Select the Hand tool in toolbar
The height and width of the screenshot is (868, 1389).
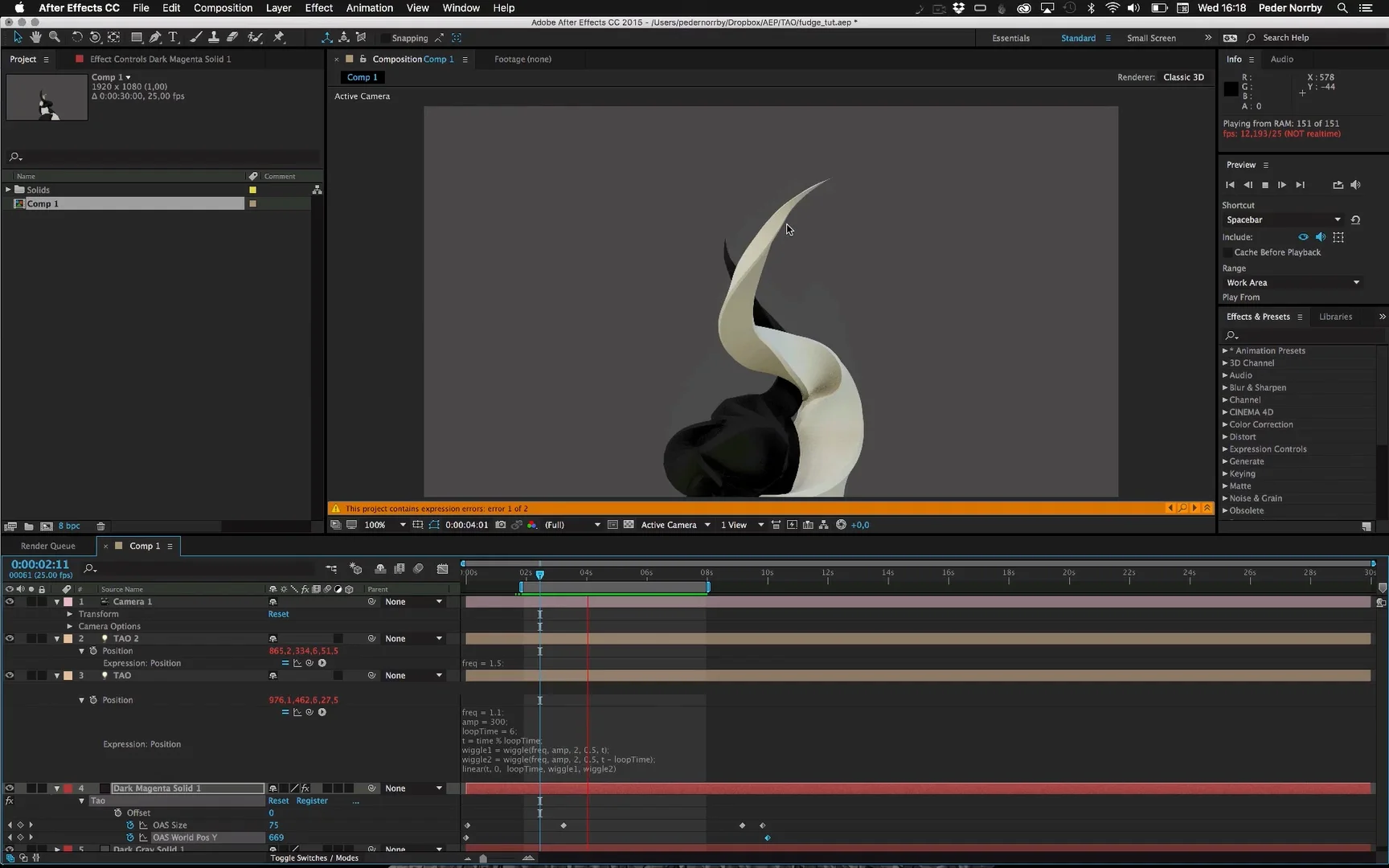[35, 37]
